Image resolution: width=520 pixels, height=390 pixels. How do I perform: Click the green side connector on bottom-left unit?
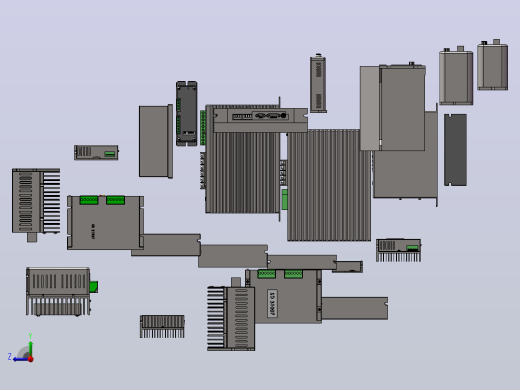tap(94, 287)
